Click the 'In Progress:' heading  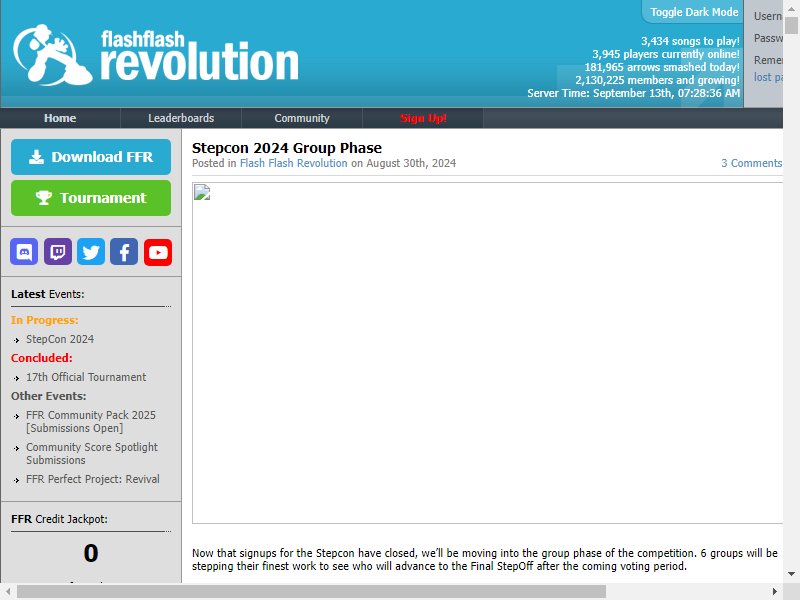coord(45,320)
